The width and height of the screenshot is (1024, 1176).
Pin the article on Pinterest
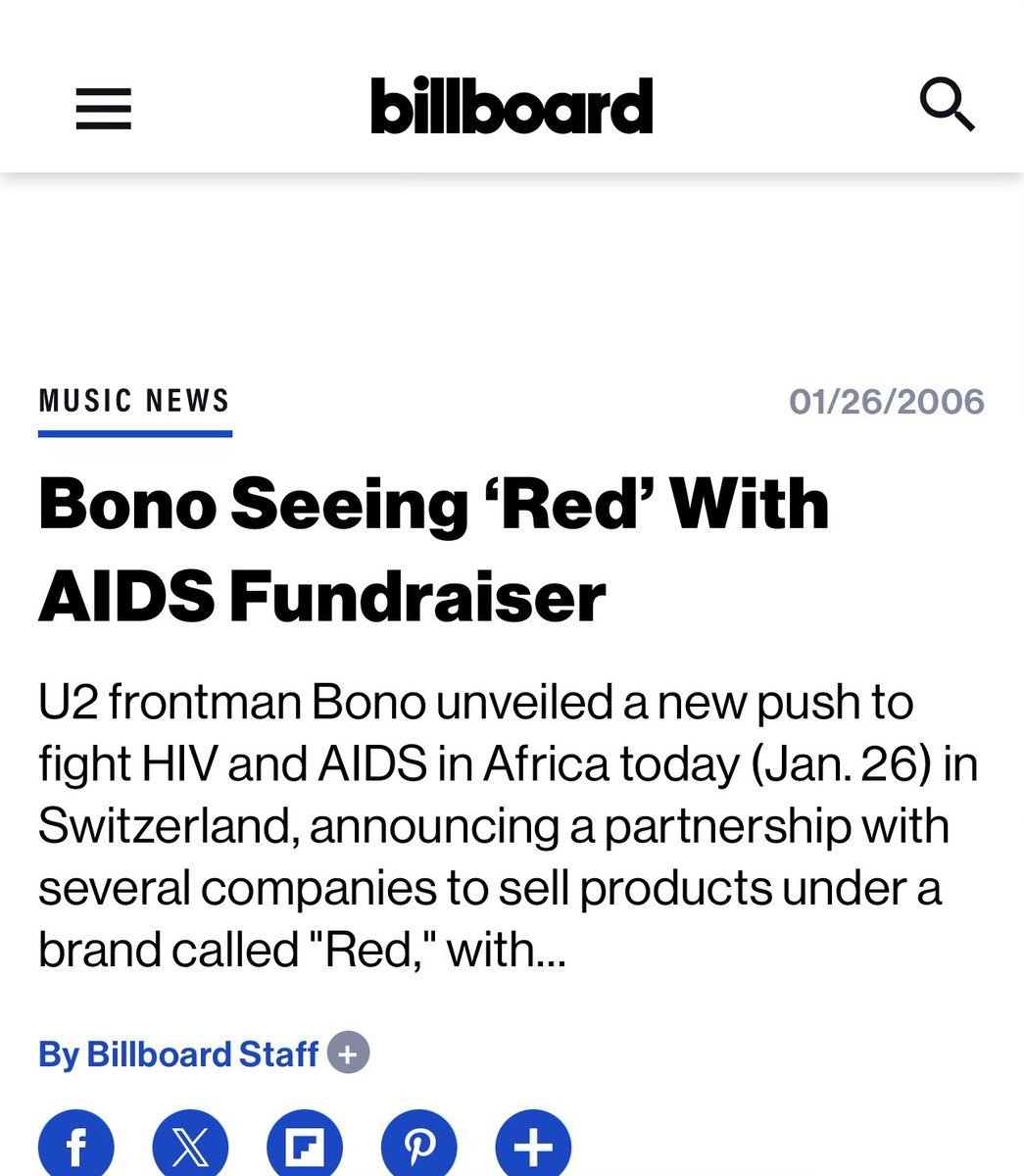coord(419,1145)
